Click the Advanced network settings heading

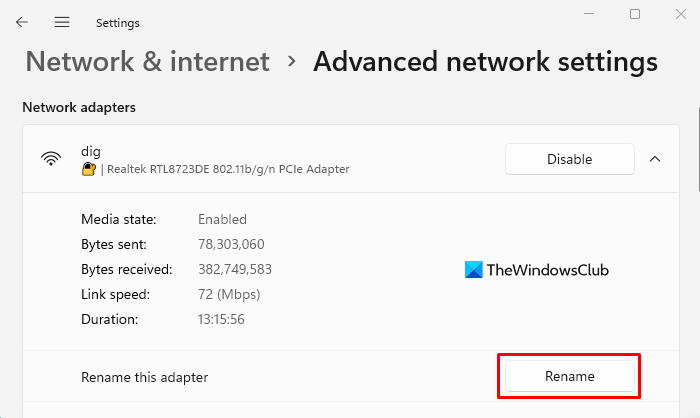pos(485,61)
